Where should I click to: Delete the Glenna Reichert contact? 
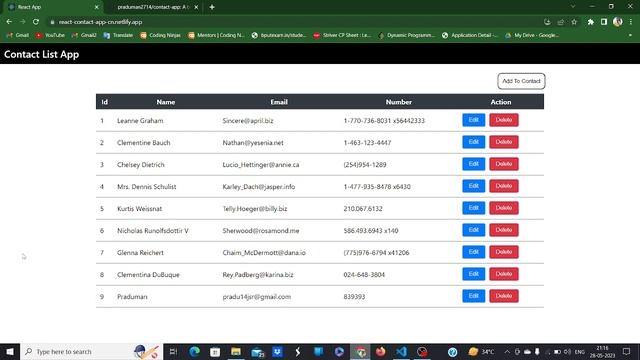coord(504,252)
